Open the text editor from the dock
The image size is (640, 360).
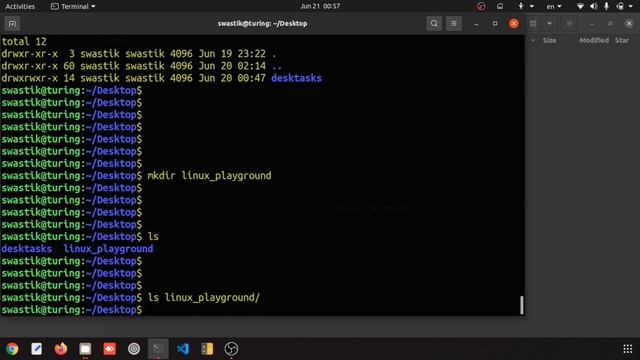(36, 349)
